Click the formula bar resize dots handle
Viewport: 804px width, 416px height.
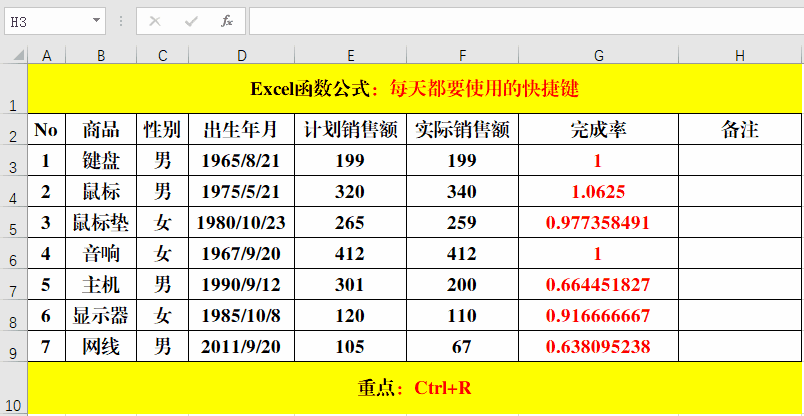[x=121, y=21]
